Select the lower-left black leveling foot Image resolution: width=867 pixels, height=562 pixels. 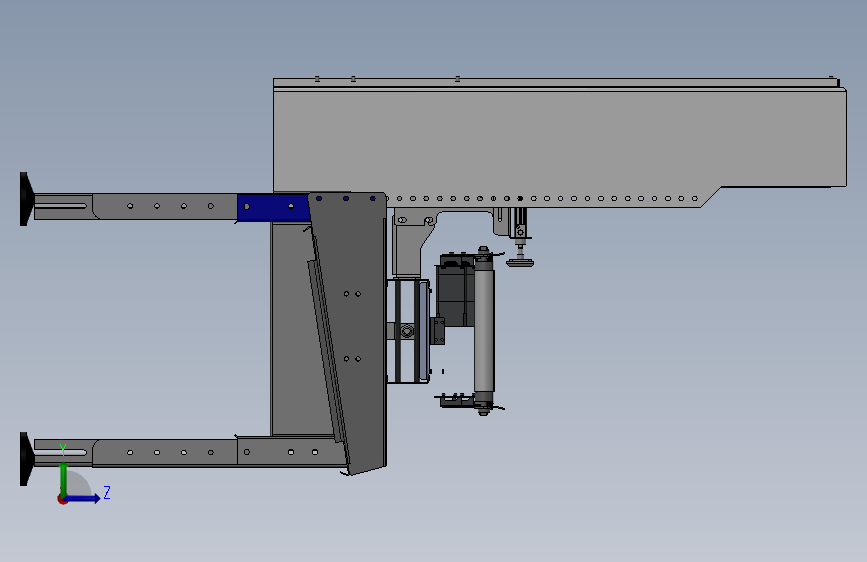click(27, 459)
